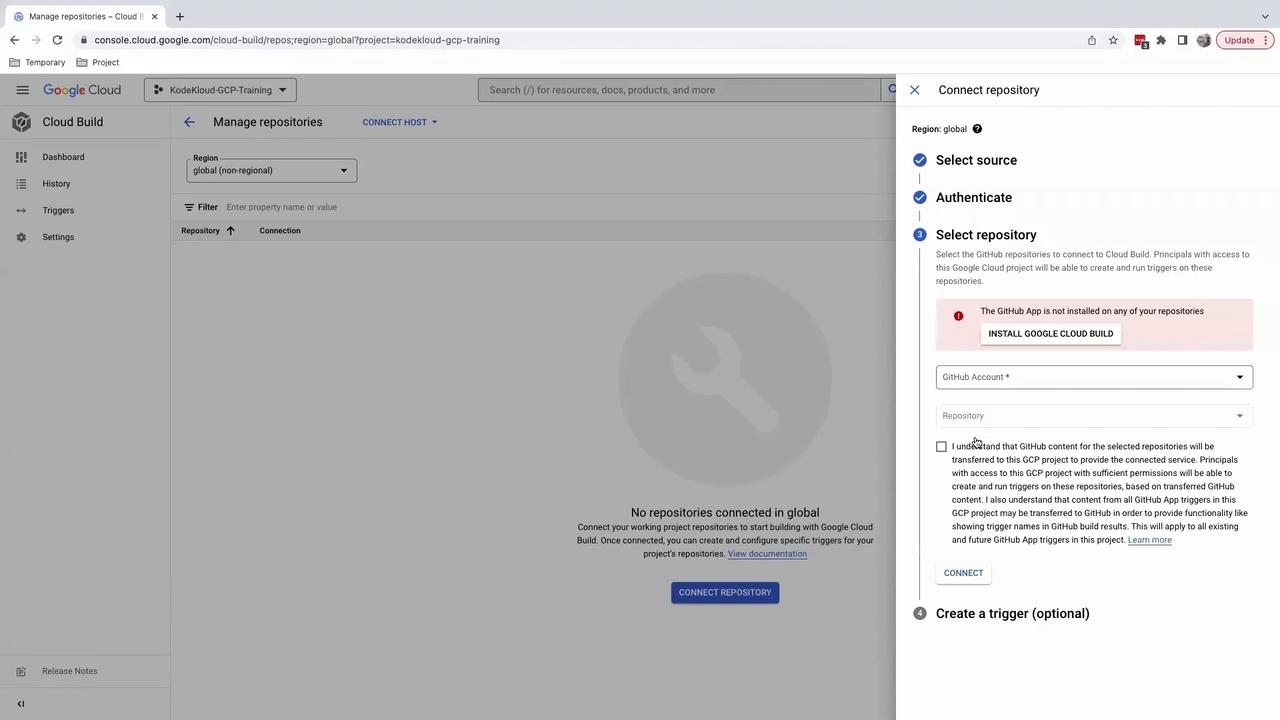Open the Region global (non-regional) dropdown
This screenshot has width=1280, height=720.
[x=271, y=170]
